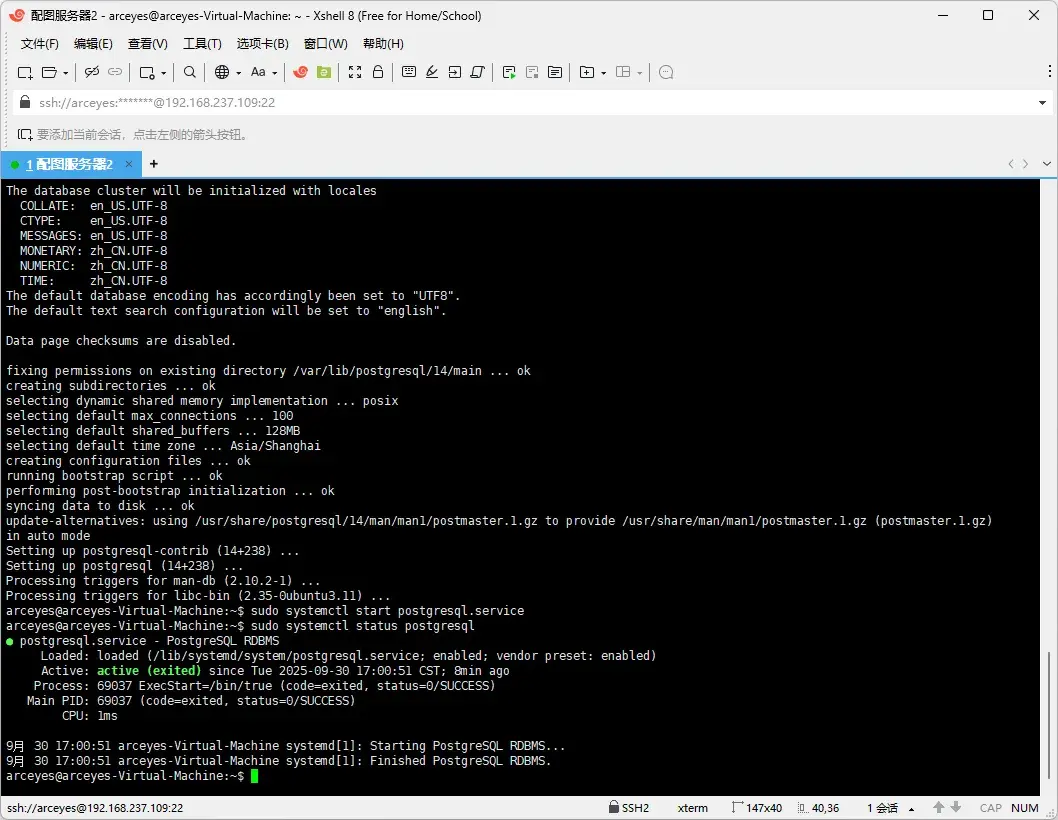
Task: Expand the encoding globe dropdown
Action: point(236,72)
